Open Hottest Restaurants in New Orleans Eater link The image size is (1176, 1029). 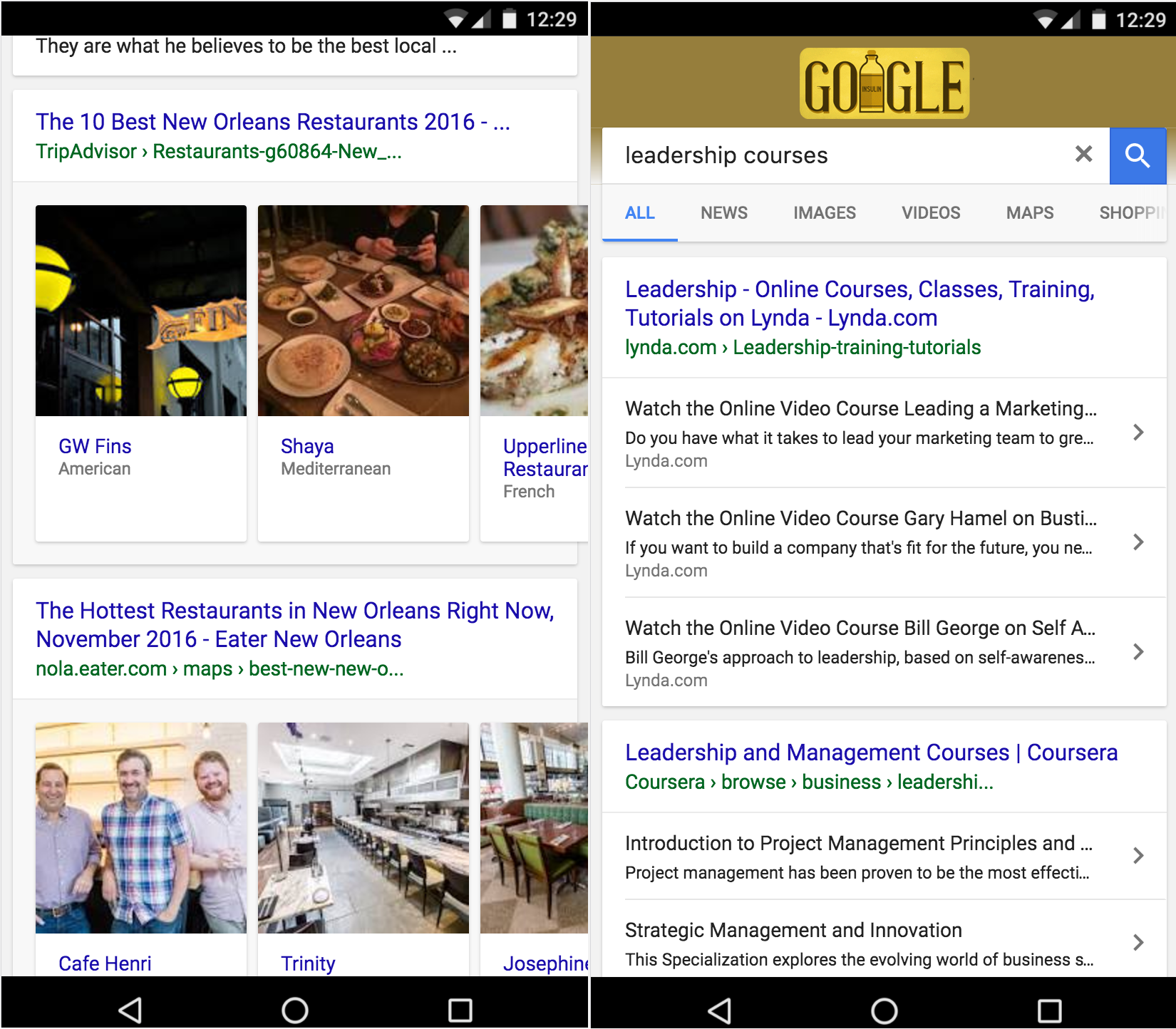point(295,625)
